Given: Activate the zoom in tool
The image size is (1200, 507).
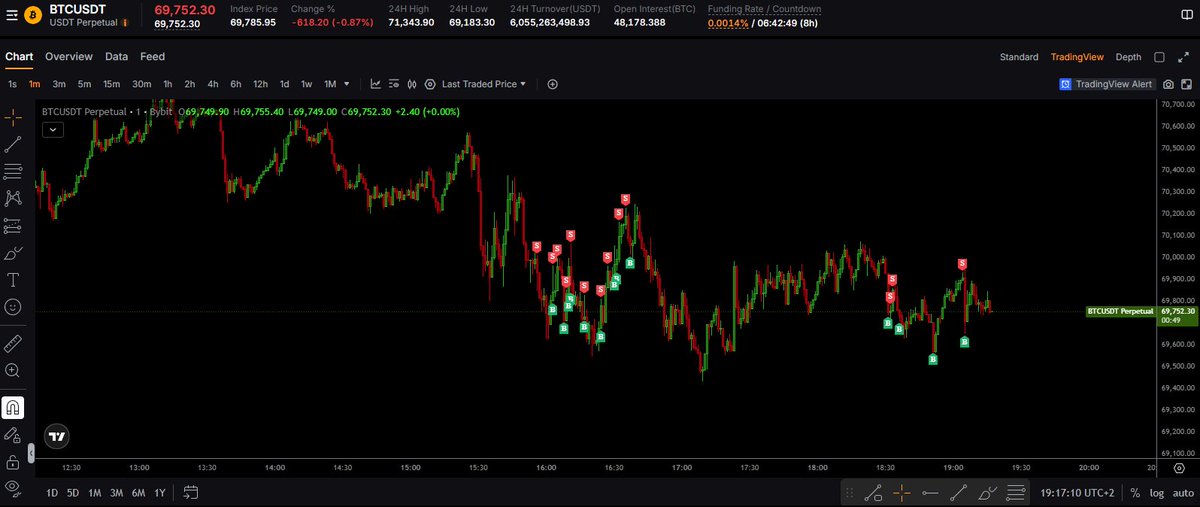Looking at the screenshot, I should [13, 370].
